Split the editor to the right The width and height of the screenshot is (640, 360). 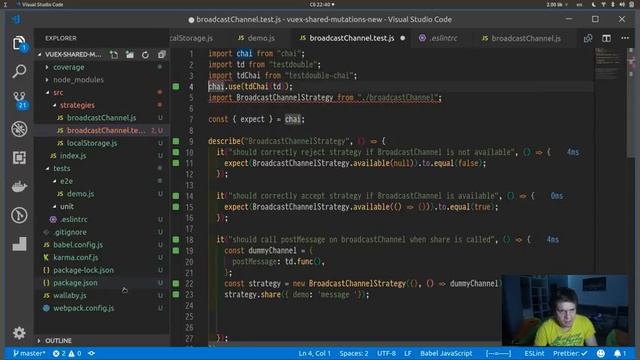pyautogui.click(x=607, y=38)
